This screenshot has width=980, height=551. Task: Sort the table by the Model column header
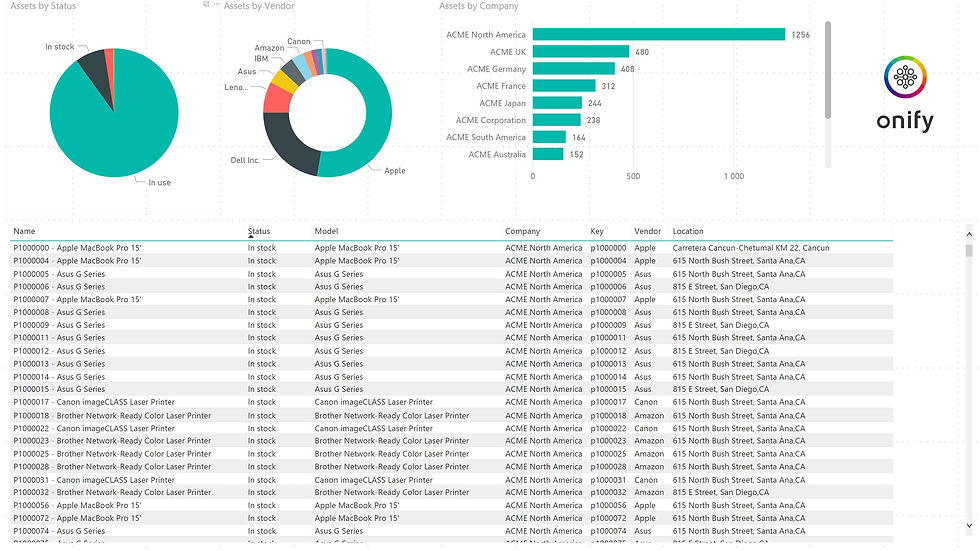(326, 231)
